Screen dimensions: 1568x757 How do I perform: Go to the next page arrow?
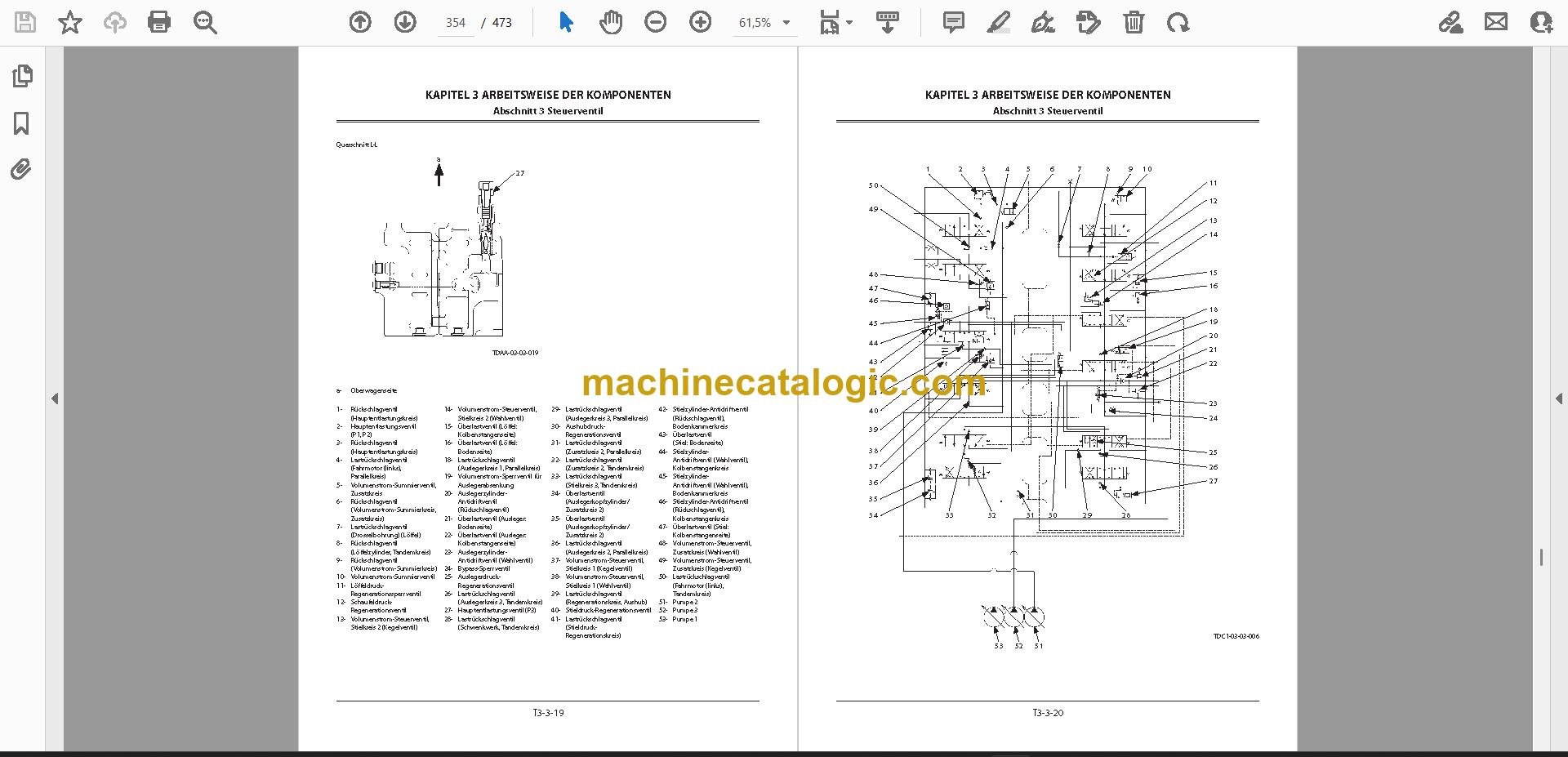(405, 22)
